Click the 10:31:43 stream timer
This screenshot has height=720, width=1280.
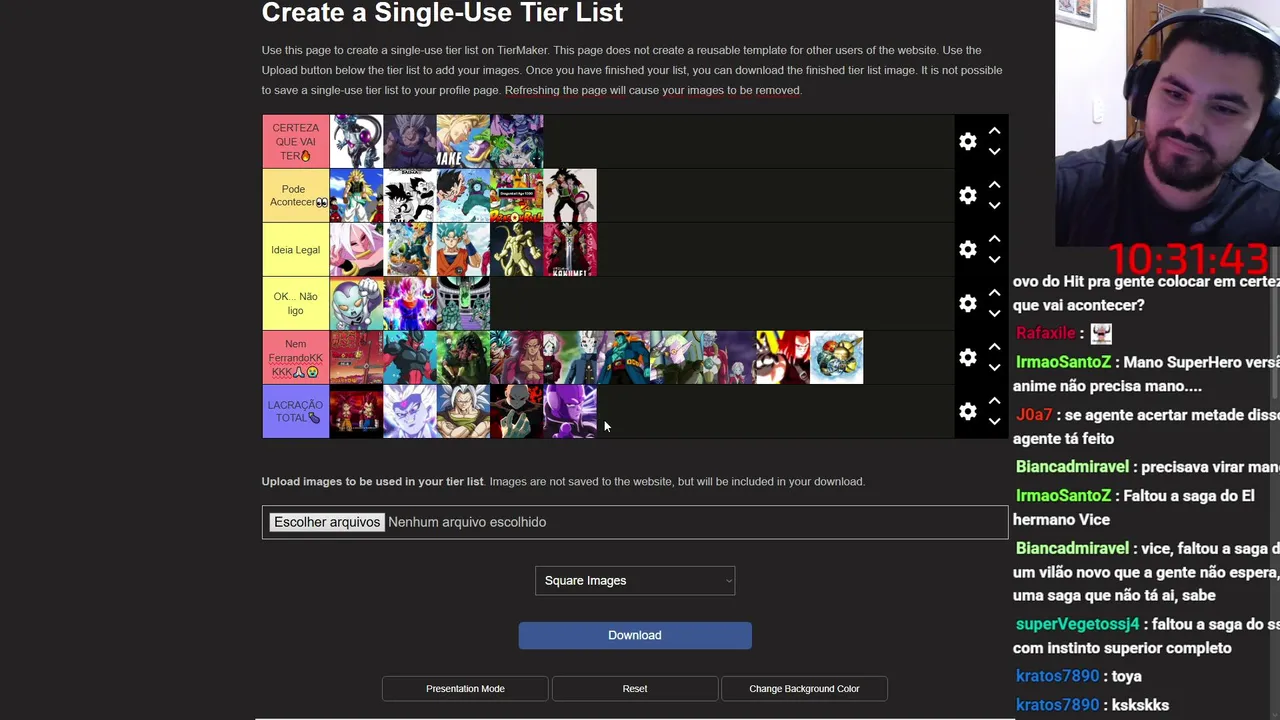(1189, 260)
